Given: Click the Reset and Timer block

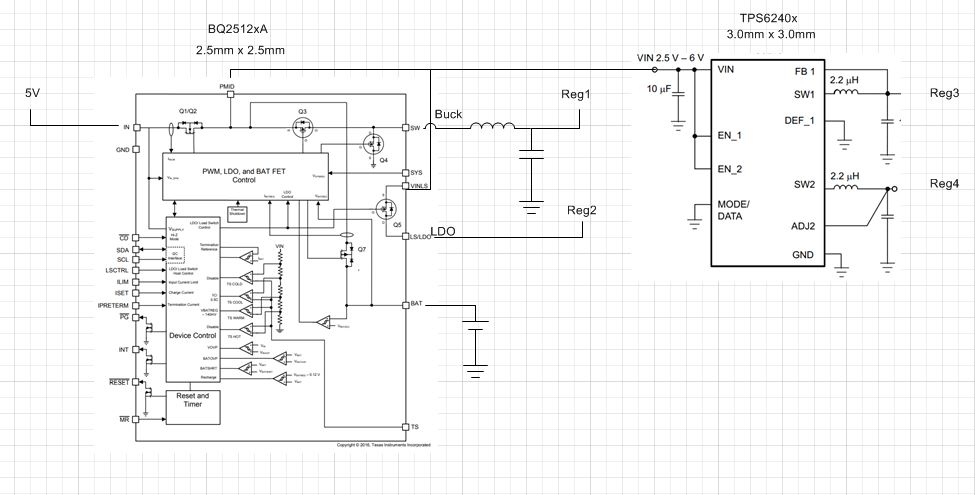Looking at the screenshot, I should coord(193,407).
